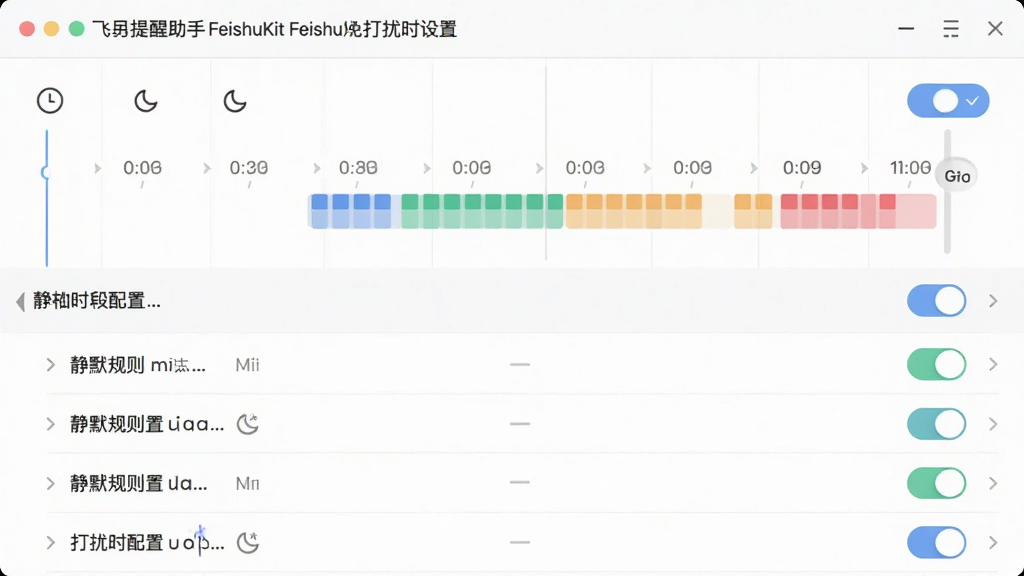Click the small arrow before 0:09 marker
The width and height of the screenshot is (1024, 576).
coord(754,168)
